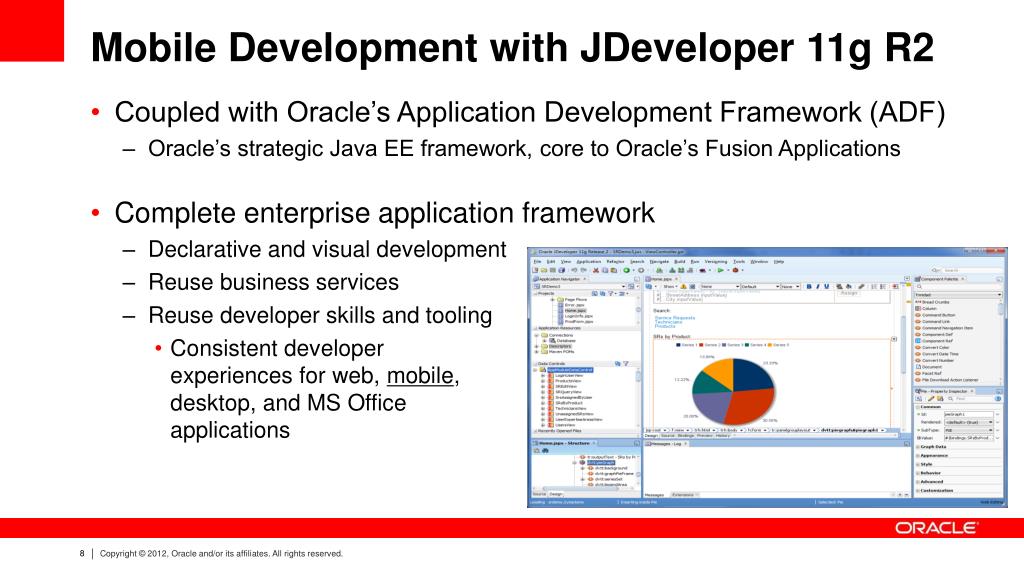Viewport: 1024px width, 576px height.
Task: Expand the Descriptors folder
Action: (x=537, y=346)
